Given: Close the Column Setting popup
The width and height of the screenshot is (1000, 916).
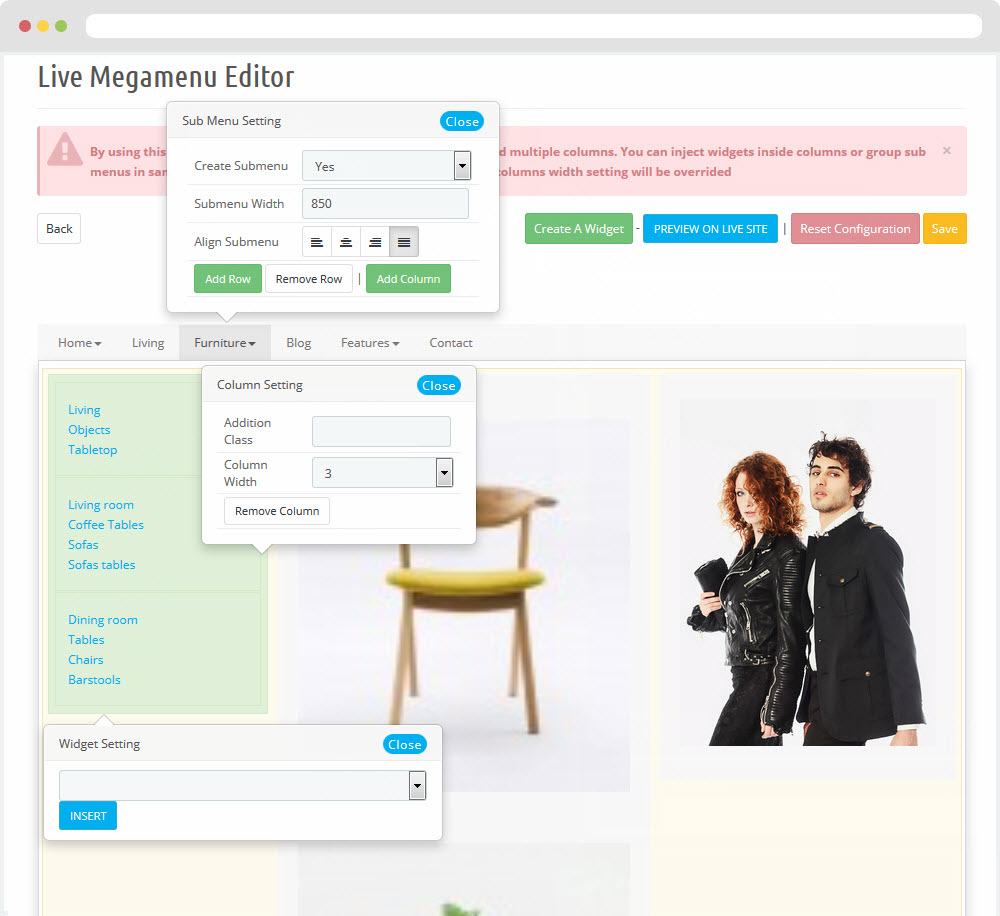Looking at the screenshot, I should (438, 385).
